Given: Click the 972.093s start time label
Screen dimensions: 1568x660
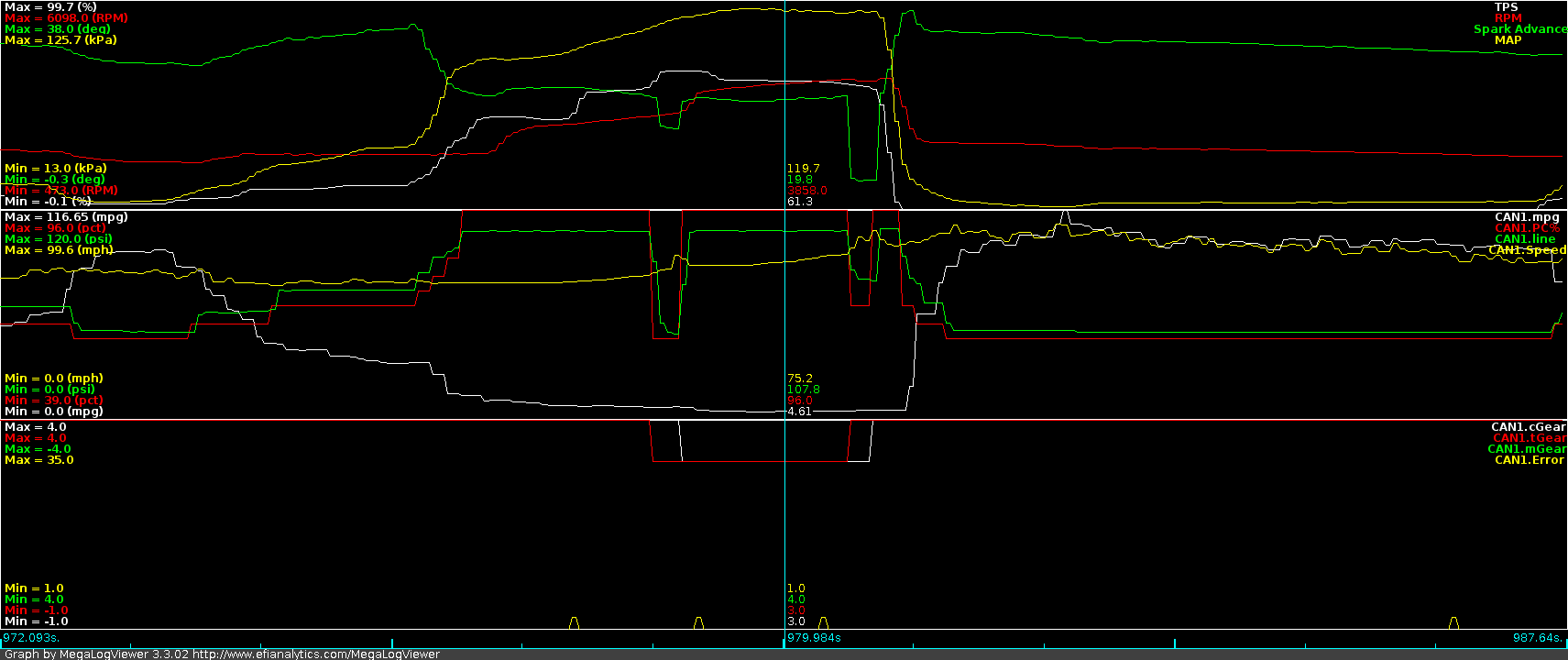Looking at the screenshot, I should [x=31, y=638].
